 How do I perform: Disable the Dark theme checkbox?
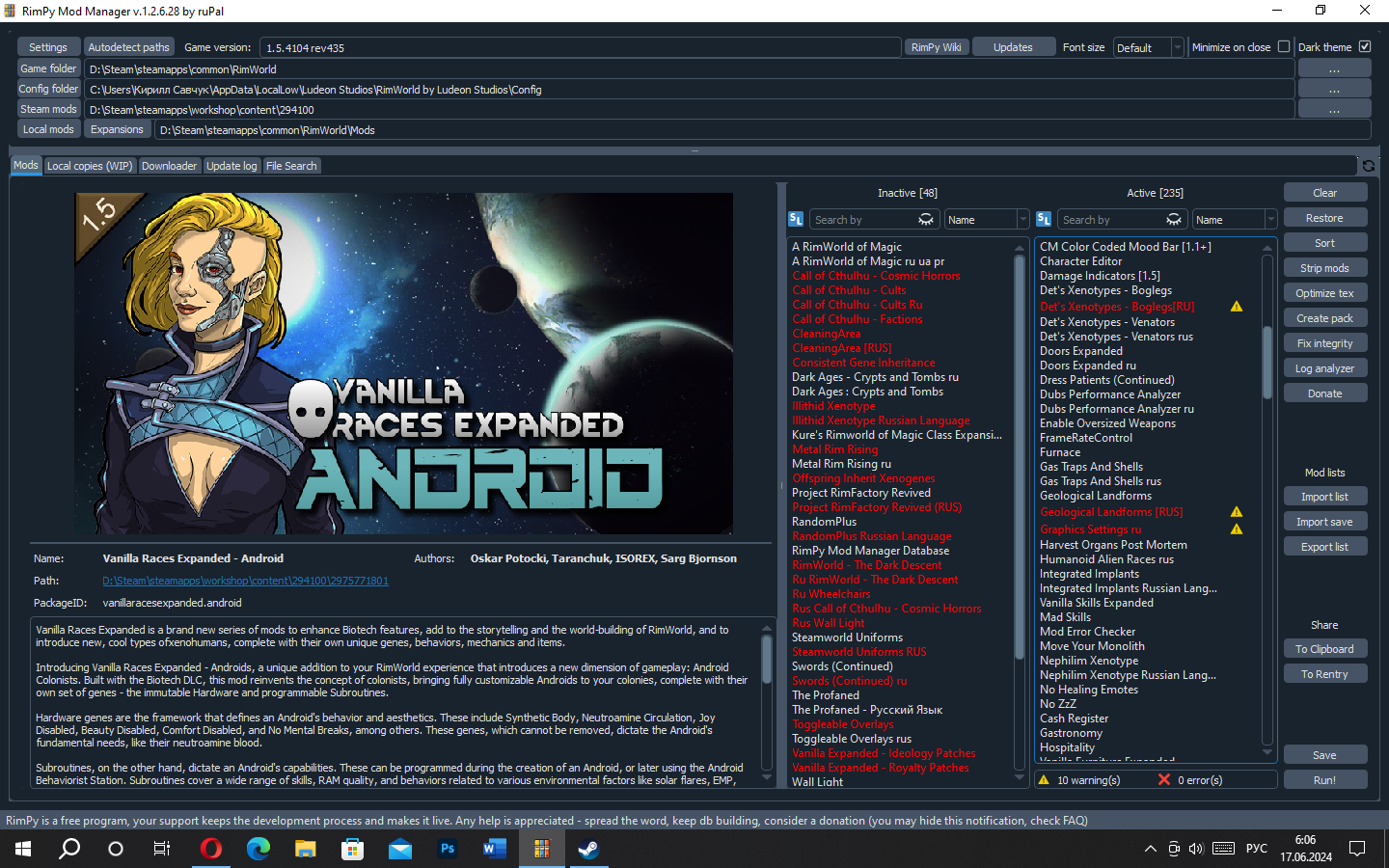pos(1365,46)
